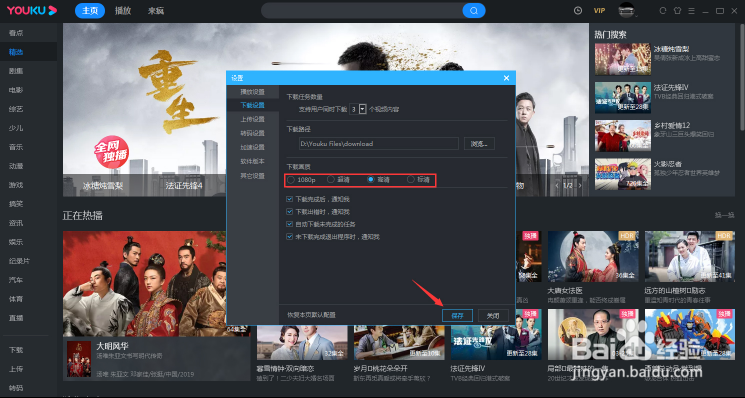
Task: Open 播放设置 settings tab
Action: coord(252,92)
